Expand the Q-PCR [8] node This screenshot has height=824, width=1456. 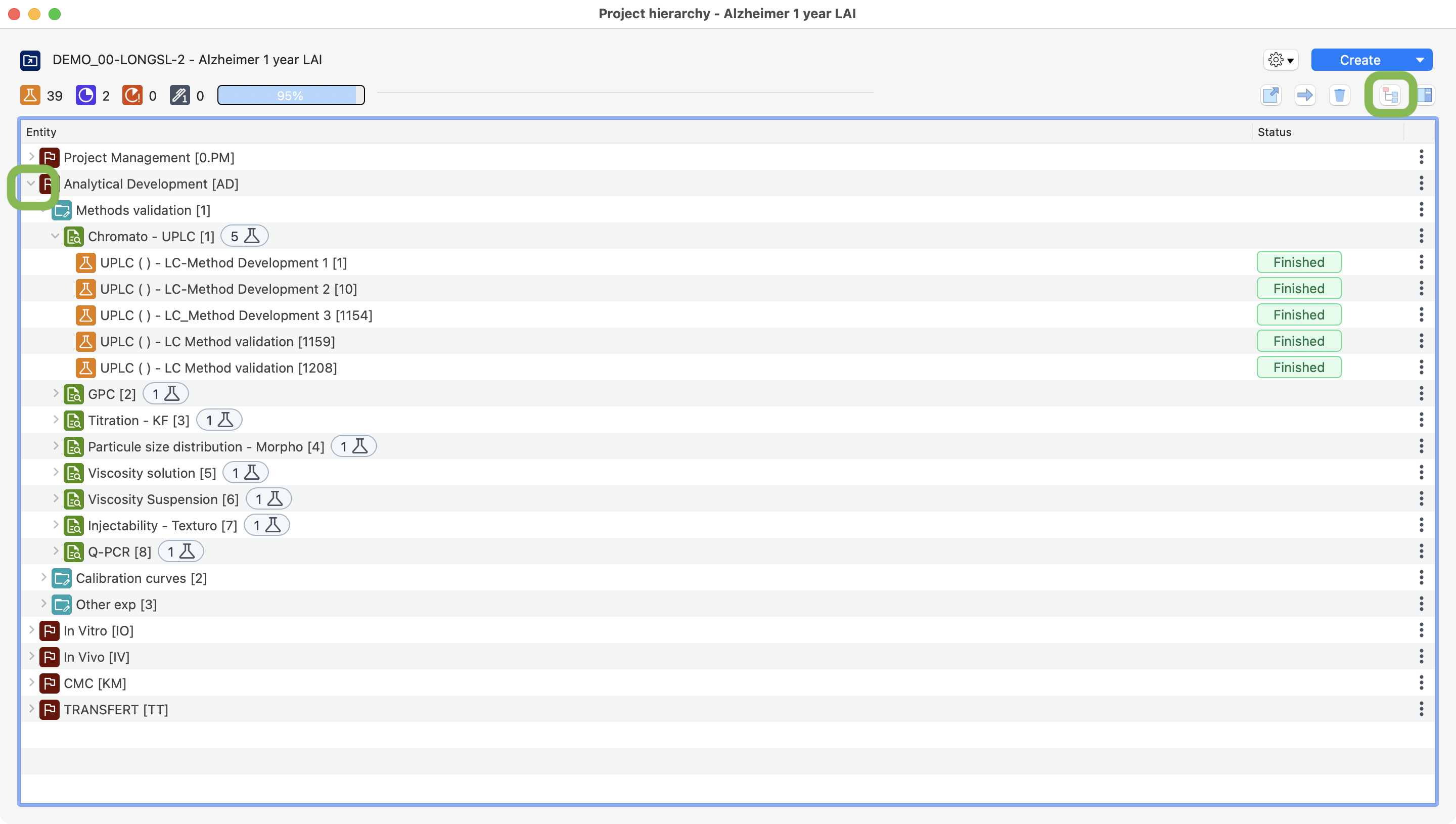[x=56, y=551]
